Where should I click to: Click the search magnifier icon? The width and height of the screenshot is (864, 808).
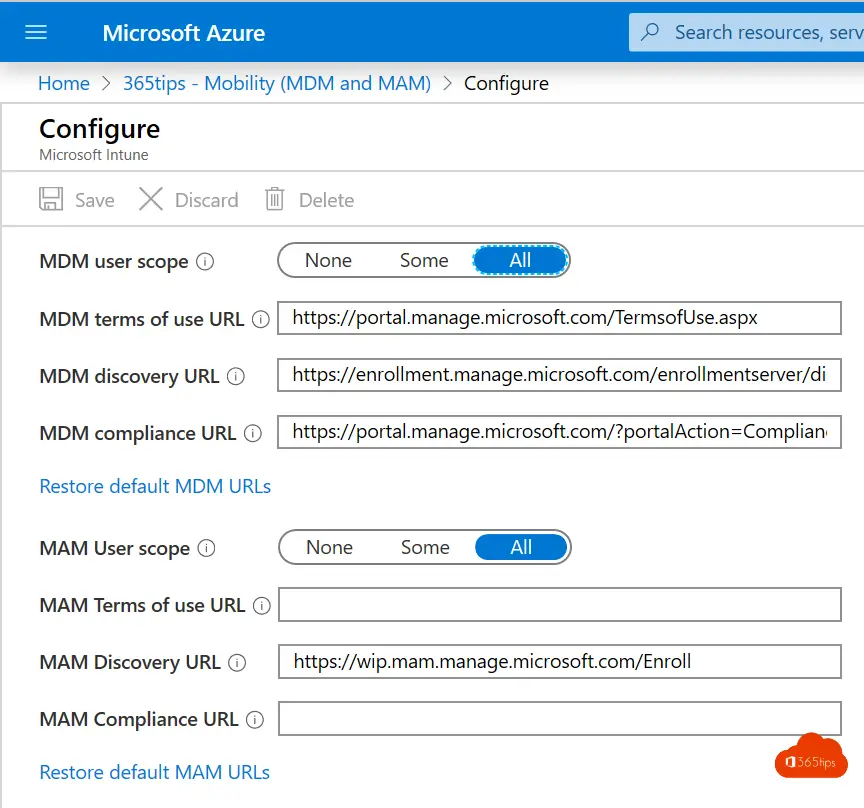tap(650, 32)
